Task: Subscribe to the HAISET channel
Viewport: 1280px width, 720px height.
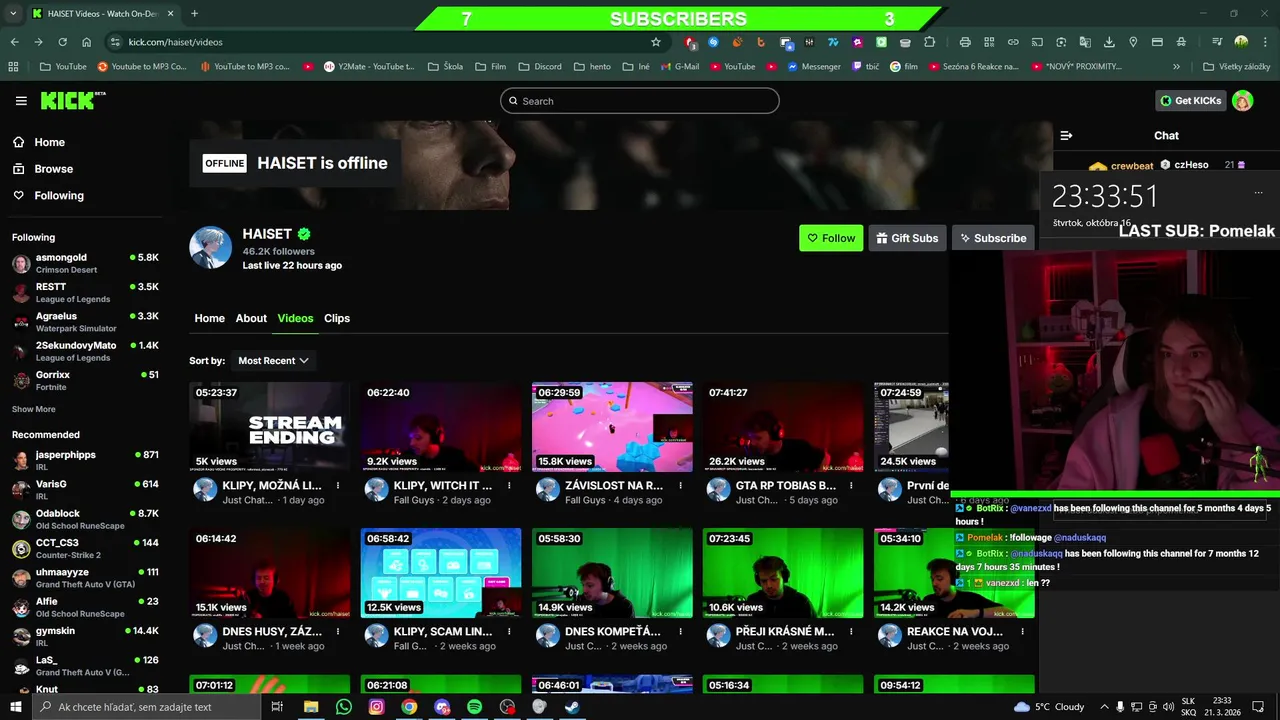Action: (993, 238)
